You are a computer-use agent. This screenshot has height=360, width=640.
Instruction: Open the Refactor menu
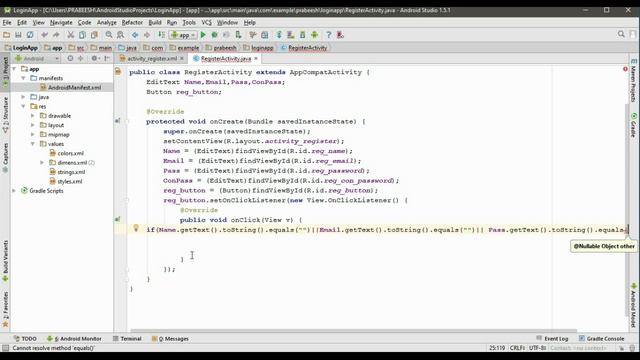pyautogui.click(x=132, y=22)
